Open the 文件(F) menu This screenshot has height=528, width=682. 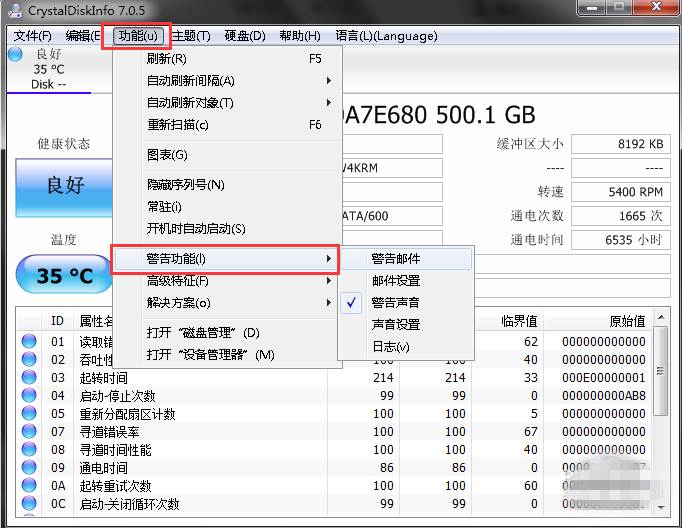click(33, 36)
